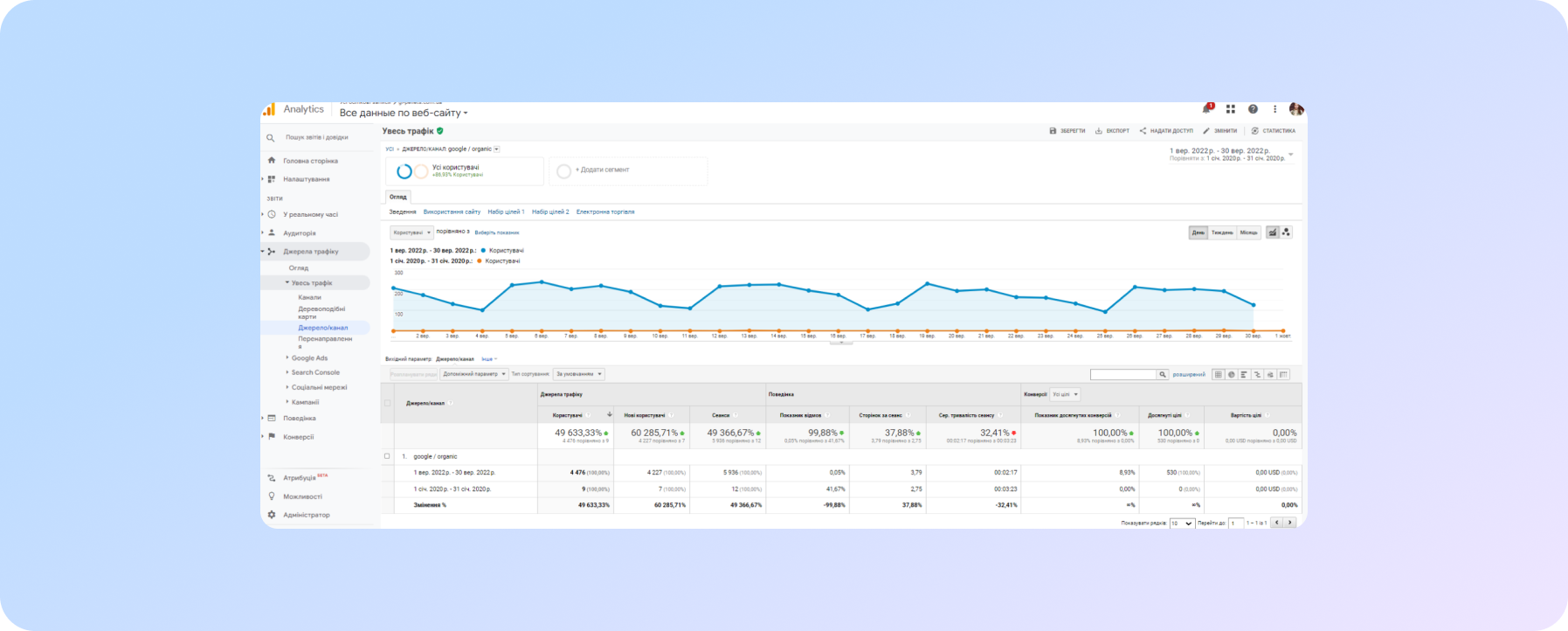Select the line chart view icon

click(1273, 232)
